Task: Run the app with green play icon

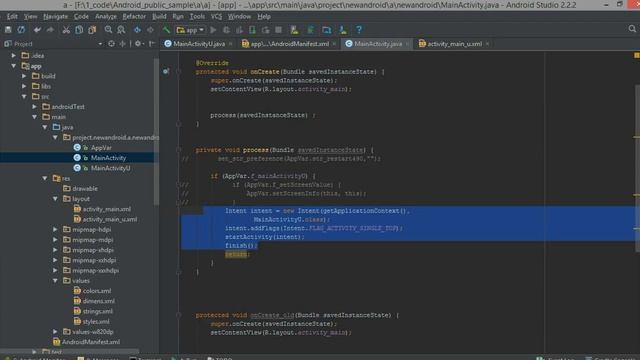Action: click(x=213, y=29)
